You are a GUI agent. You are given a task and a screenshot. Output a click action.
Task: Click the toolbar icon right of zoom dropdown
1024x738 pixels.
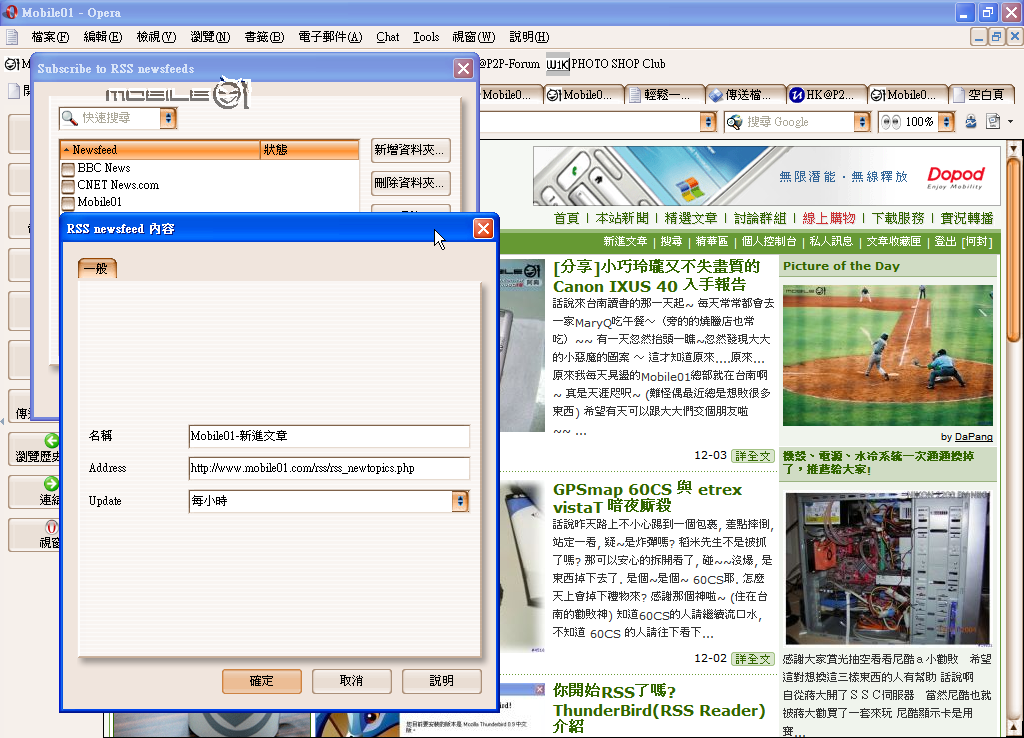(x=971, y=121)
